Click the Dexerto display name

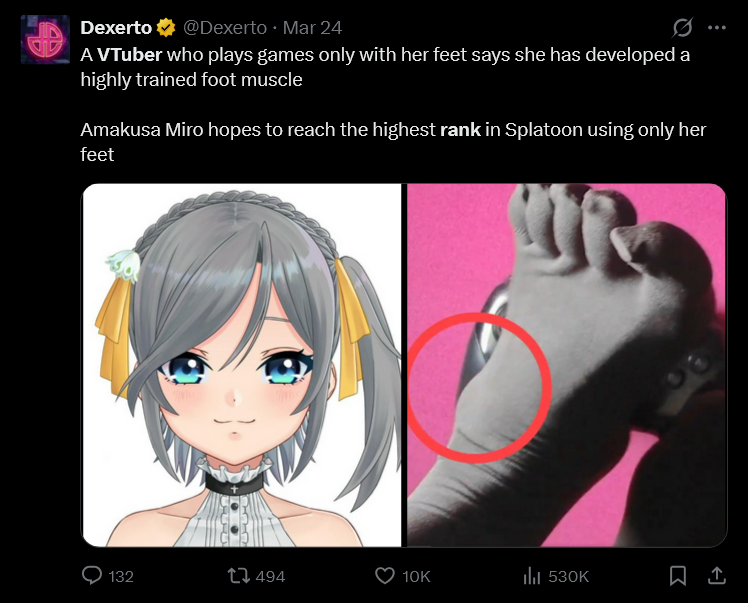116,28
